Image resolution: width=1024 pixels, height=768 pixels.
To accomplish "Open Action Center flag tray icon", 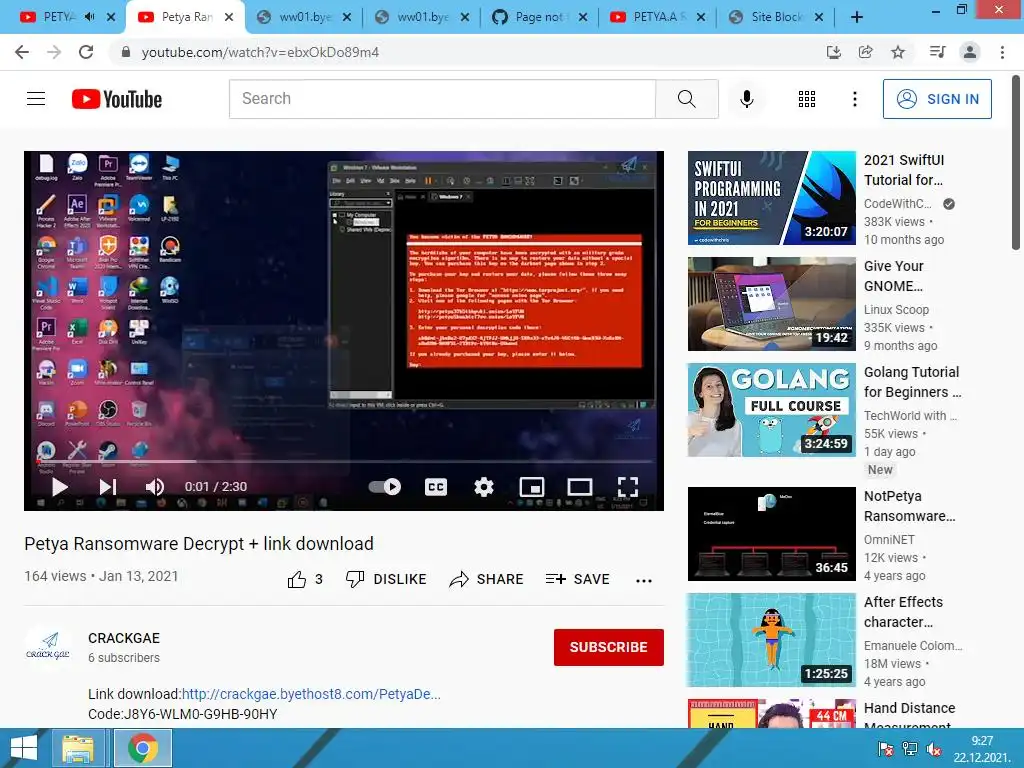I will tap(886, 749).
